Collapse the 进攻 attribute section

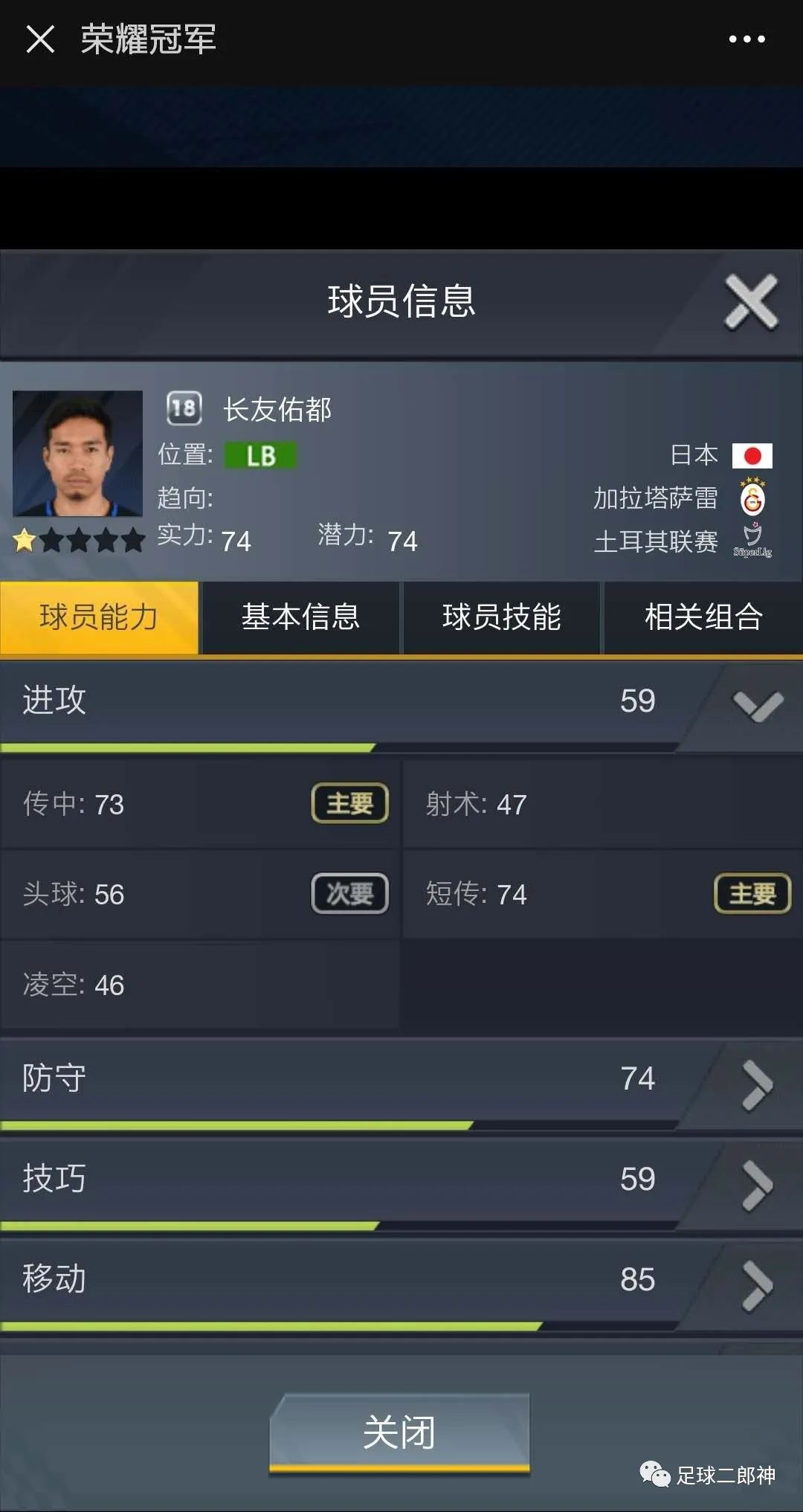point(757,706)
